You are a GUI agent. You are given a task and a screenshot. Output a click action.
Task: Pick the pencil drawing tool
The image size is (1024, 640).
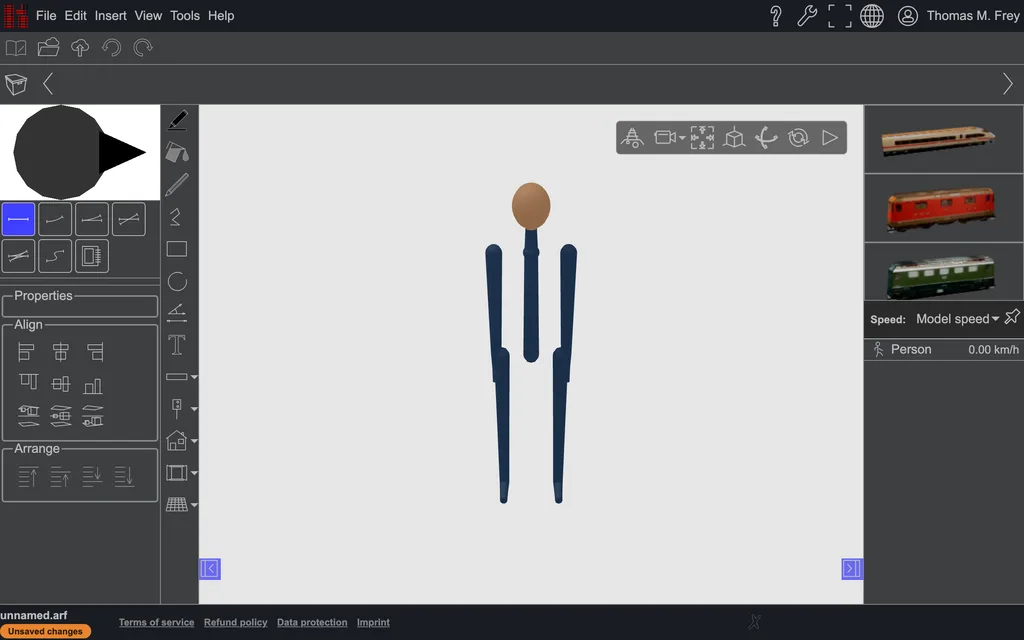tap(177, 185)
